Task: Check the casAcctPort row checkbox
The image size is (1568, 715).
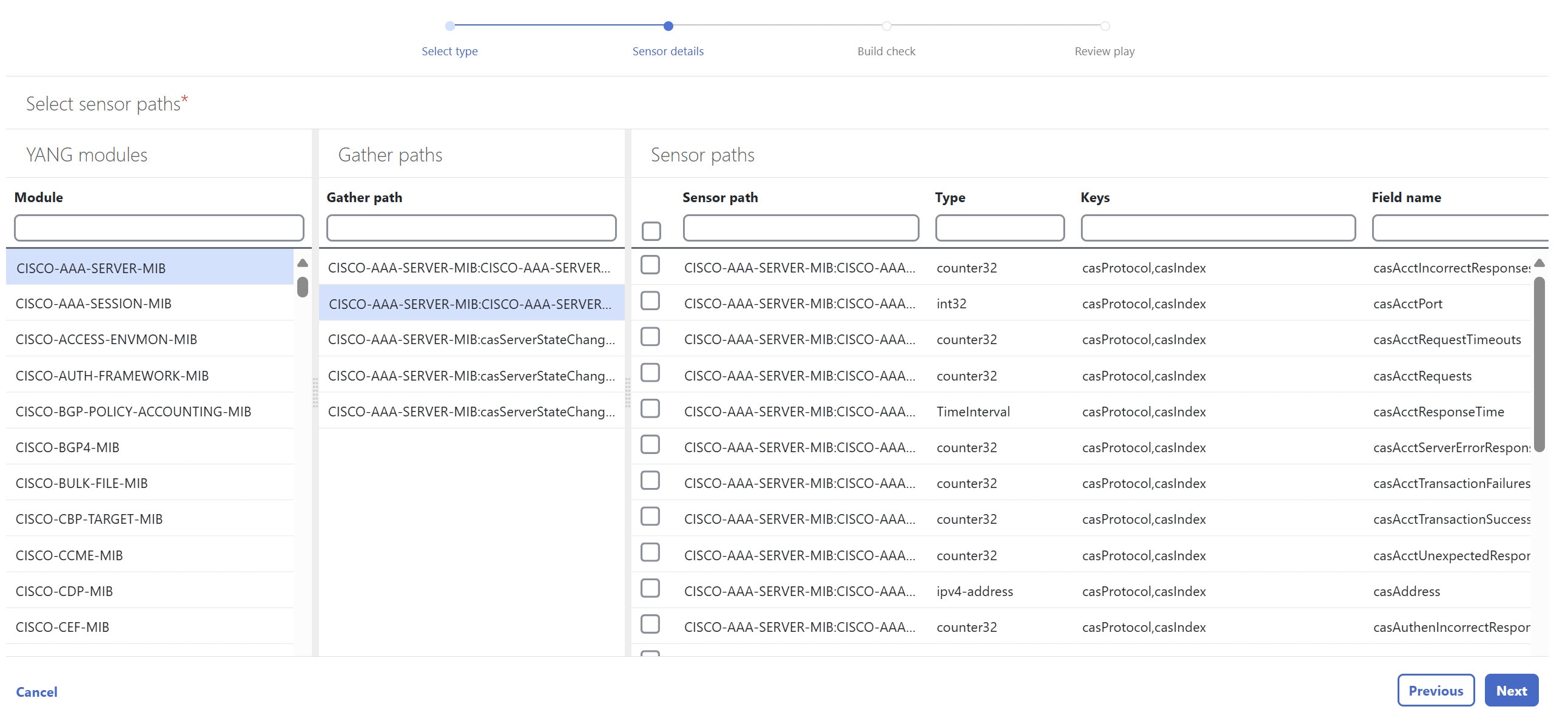Action: [650, 301]
